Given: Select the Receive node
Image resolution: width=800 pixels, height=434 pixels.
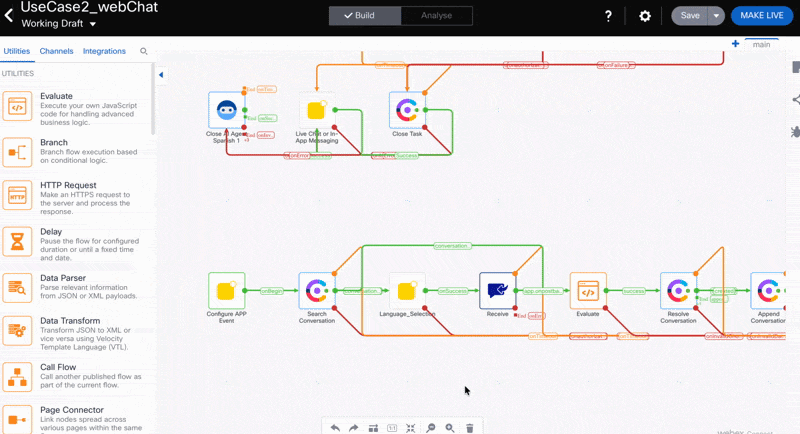Looking at the screenshot, I should [x=497, y=291].
